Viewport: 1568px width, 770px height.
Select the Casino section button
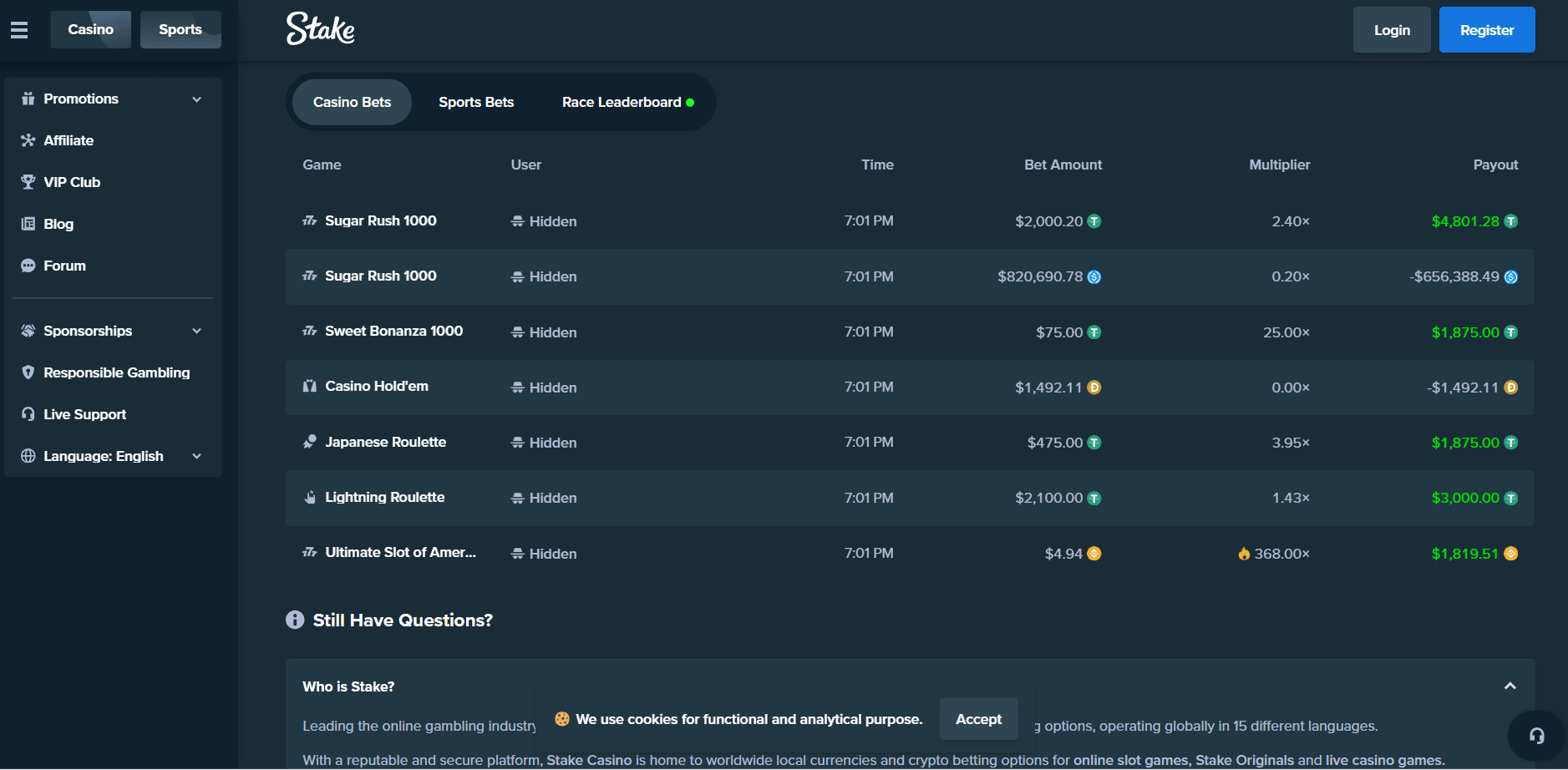click(x=91, y=29)
